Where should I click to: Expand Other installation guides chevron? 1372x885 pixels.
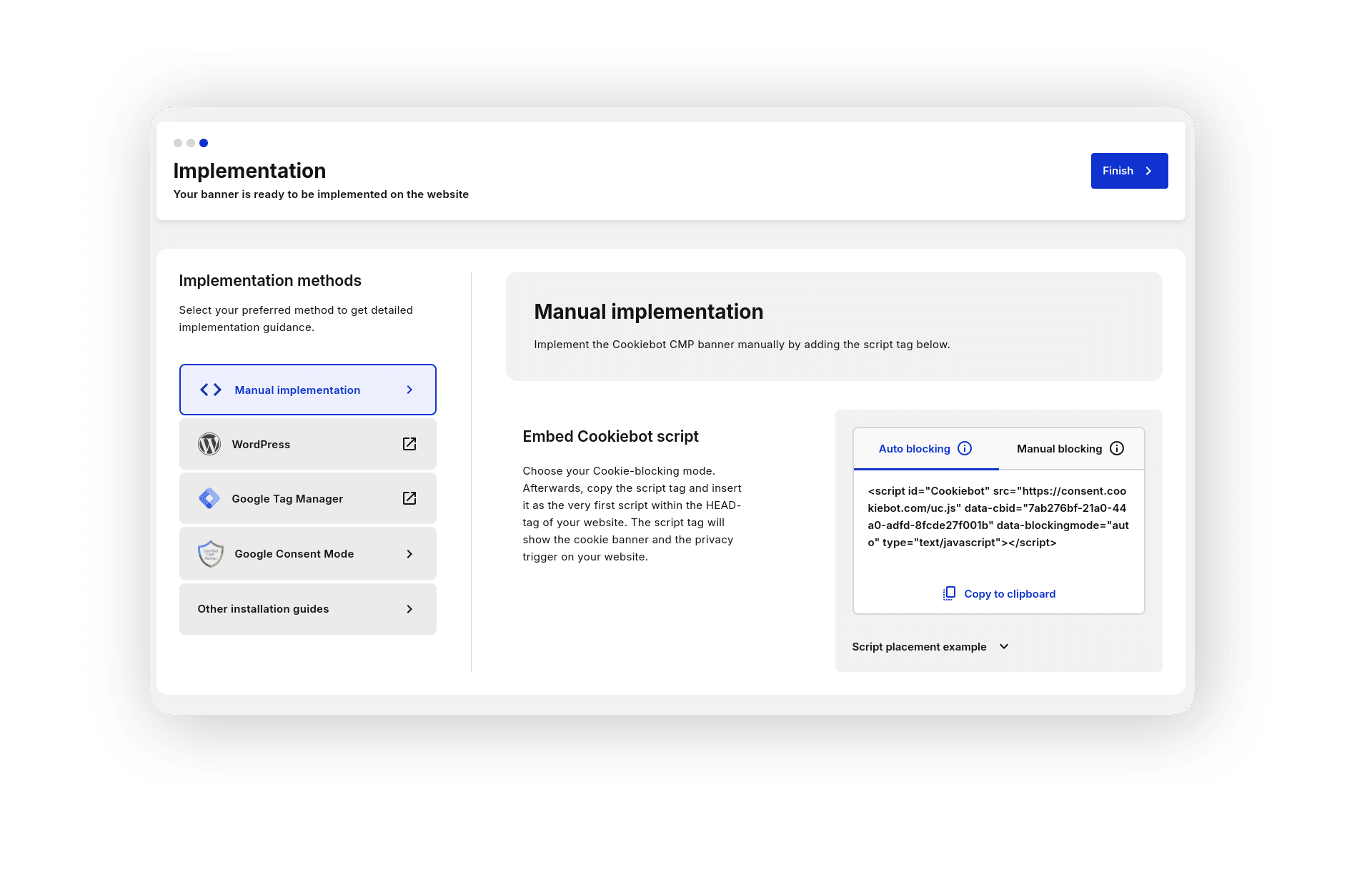pyautogui.click(x=409, y=609)
